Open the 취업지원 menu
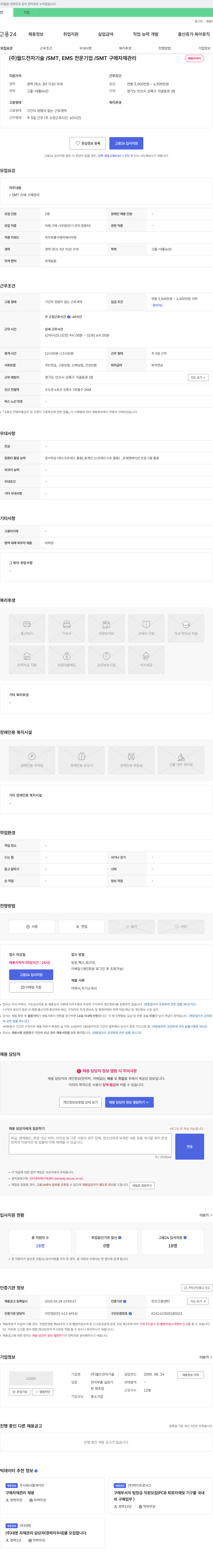Viewport: 213px width, 1568px height. (x=71, y=34)
